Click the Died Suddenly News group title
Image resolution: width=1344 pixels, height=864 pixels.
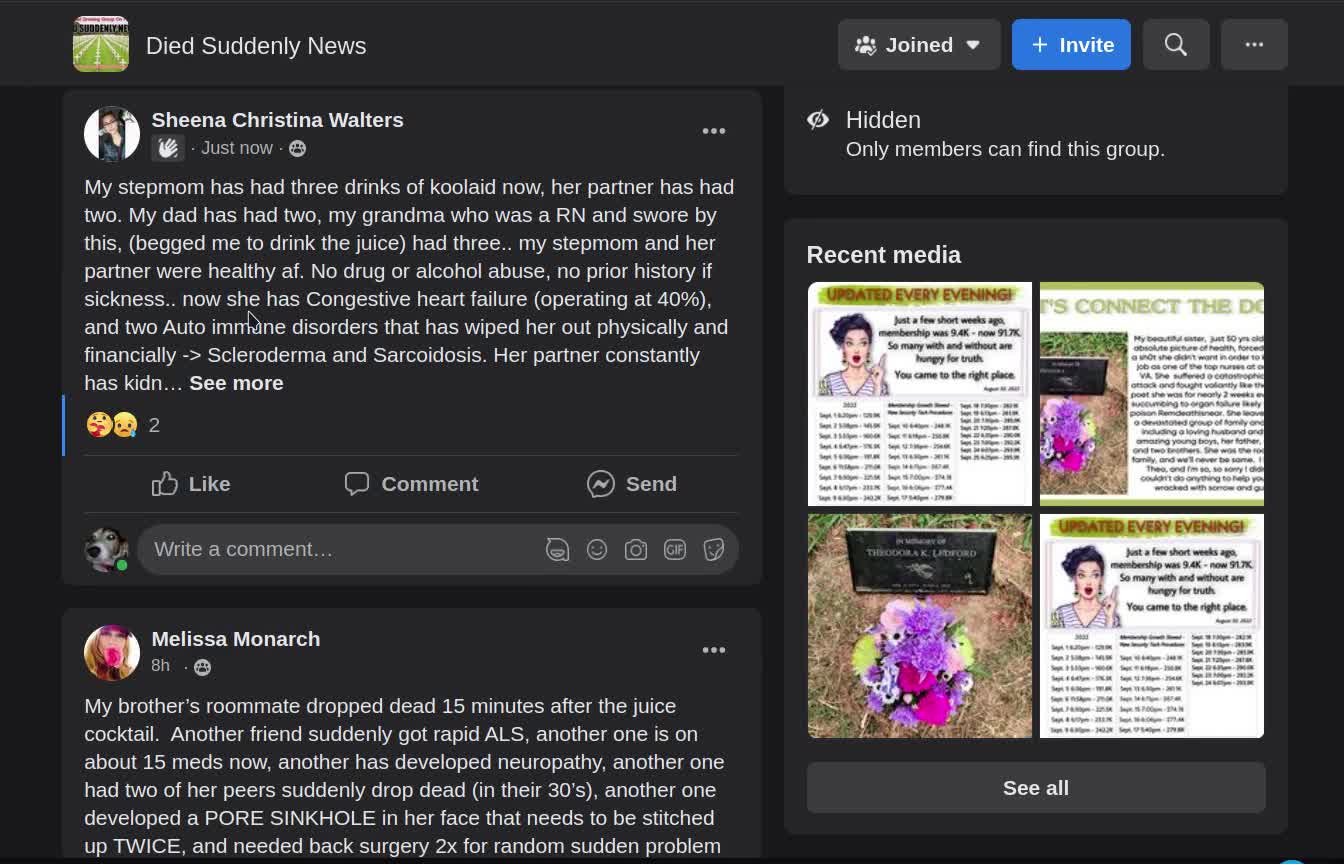click(256, 46)
